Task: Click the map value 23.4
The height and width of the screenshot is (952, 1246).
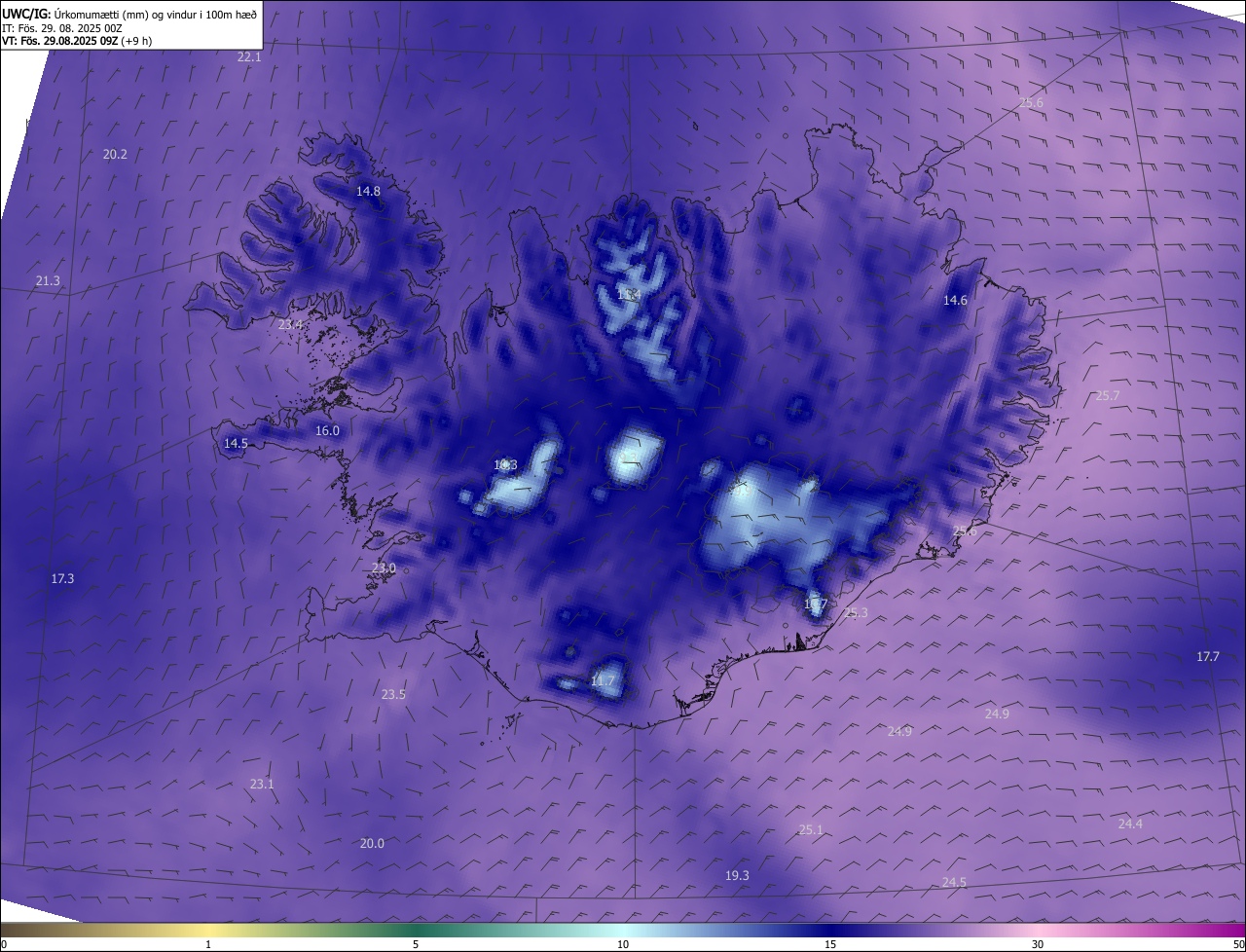Action: [290, 324]
